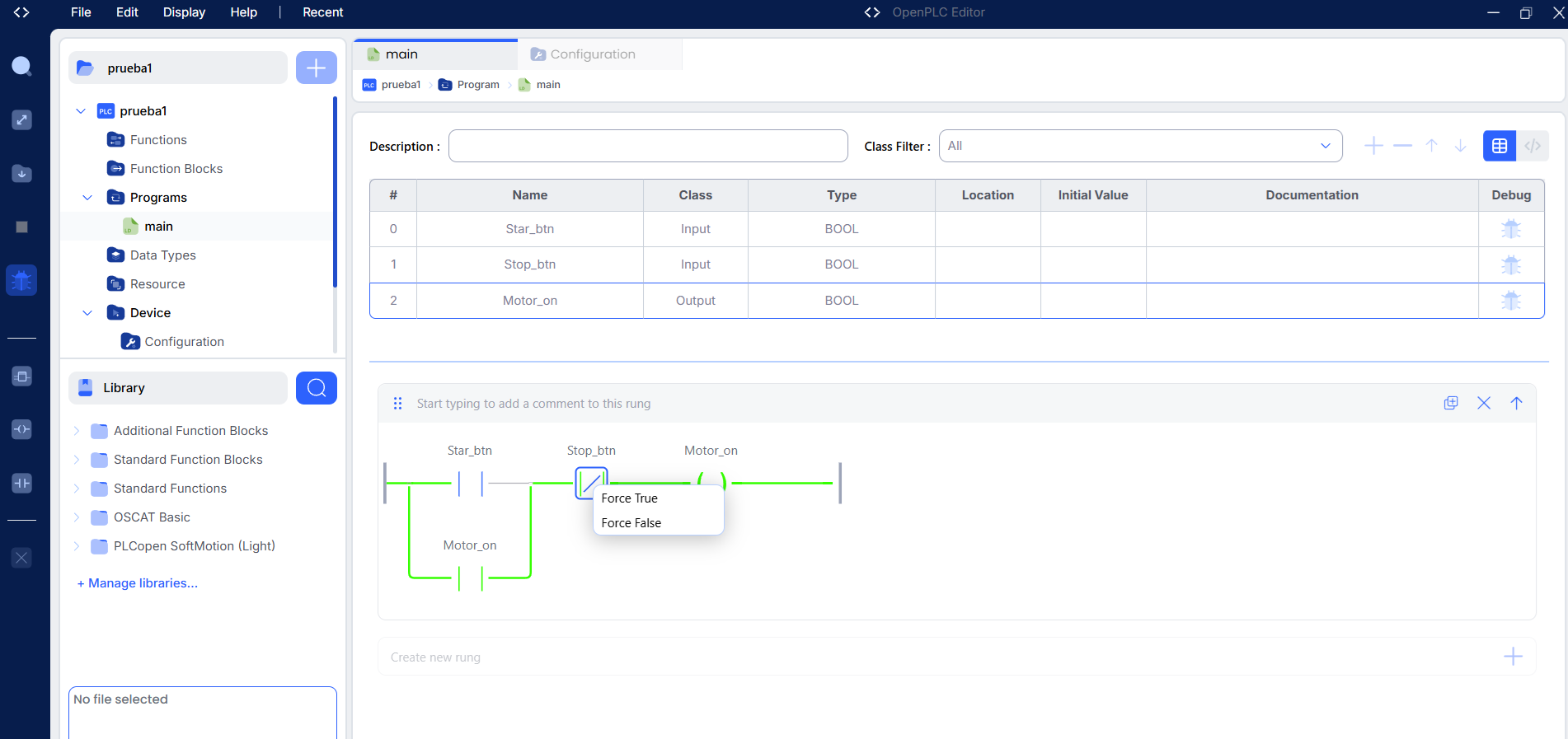
Task: Click the debugger bug icon in sidebar
Action: click(21, 280)
